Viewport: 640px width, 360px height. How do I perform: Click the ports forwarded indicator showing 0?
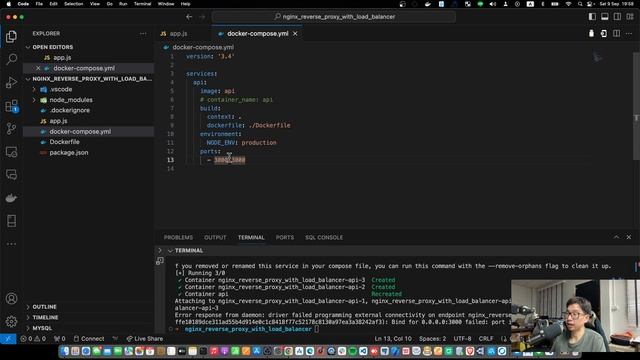[x=60, y=339]
